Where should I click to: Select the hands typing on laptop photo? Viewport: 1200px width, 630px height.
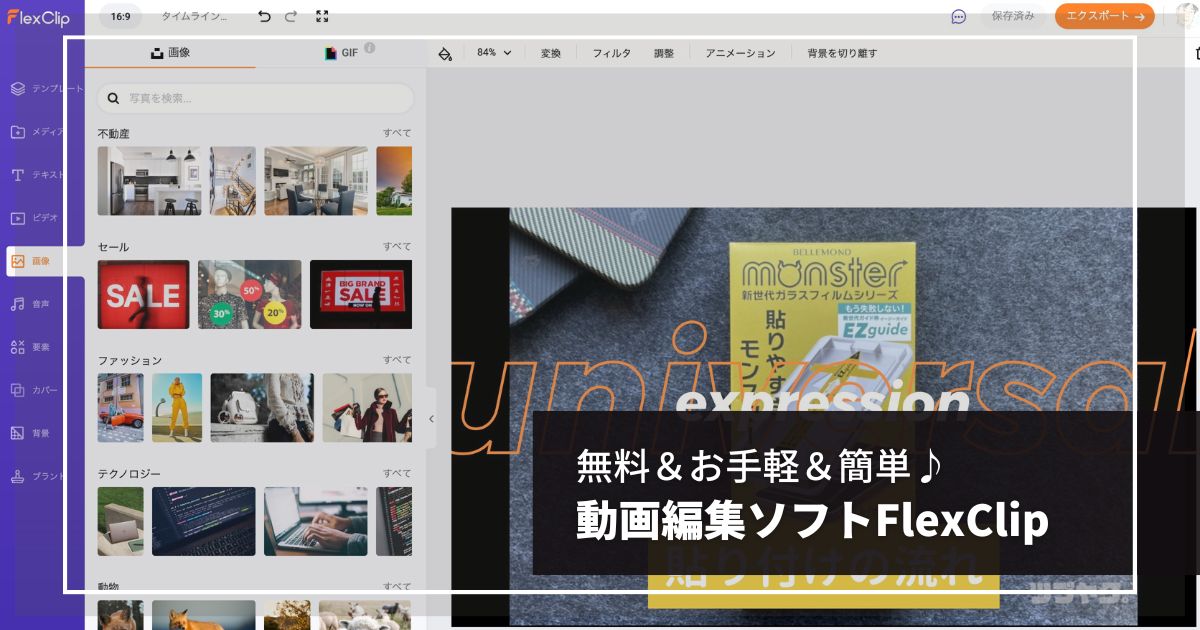click(316, 521)
